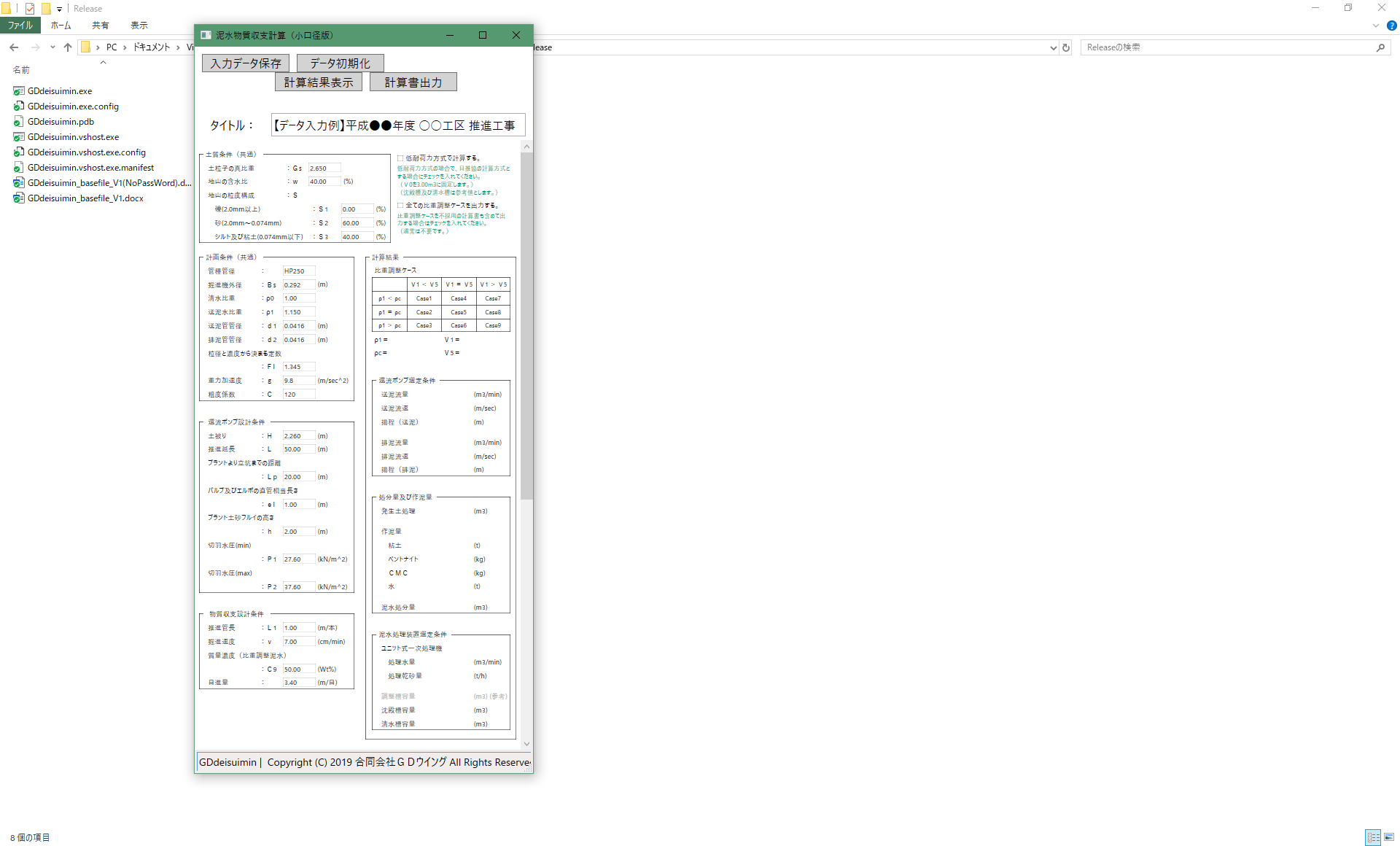Select GDdeisuimin_basefile_V1.docx document icon
This screenshot has height=846, width=1400.
point(19,198)
